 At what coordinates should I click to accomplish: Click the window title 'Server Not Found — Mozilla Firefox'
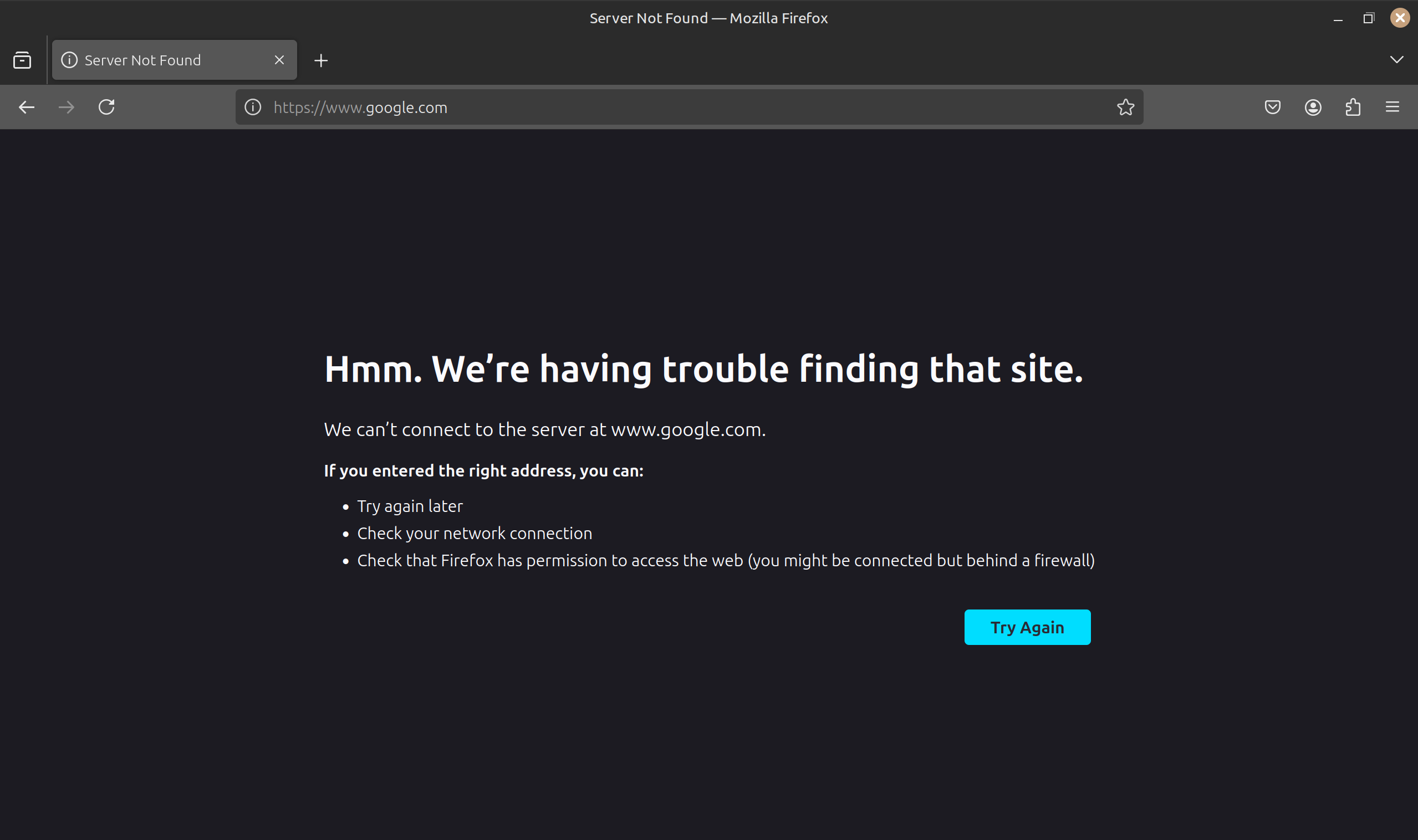(708, 18)
